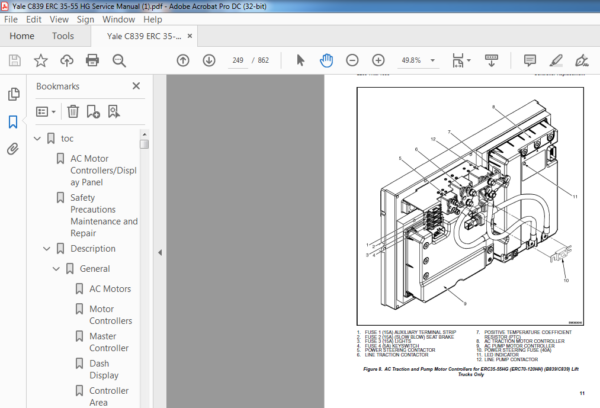Viewport: 600px width, 408px height.
Task: Collapse the General bookmark
Action: (56, 269)
